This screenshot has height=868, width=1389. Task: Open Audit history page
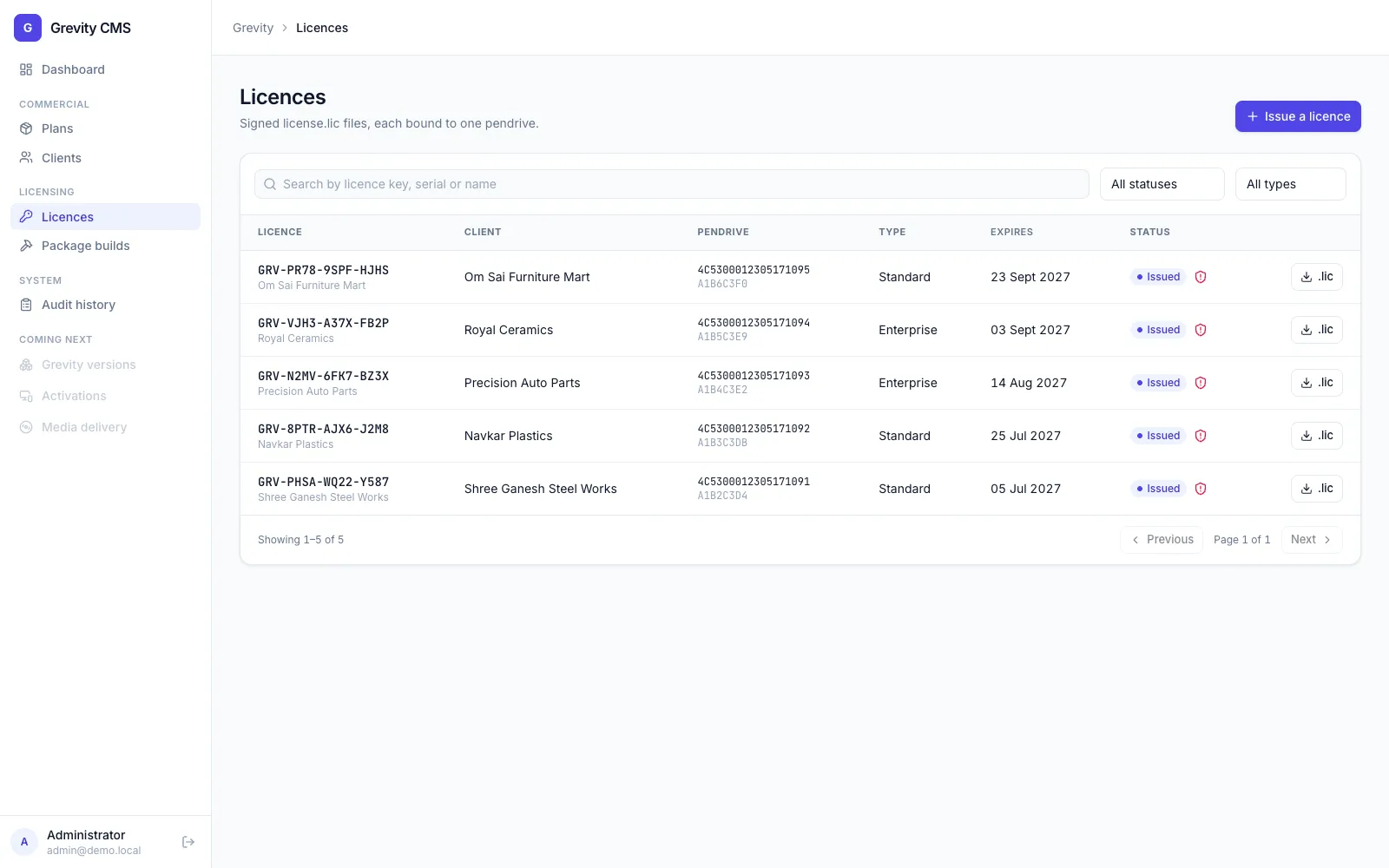pyautogui.click(x=105, y=305)
